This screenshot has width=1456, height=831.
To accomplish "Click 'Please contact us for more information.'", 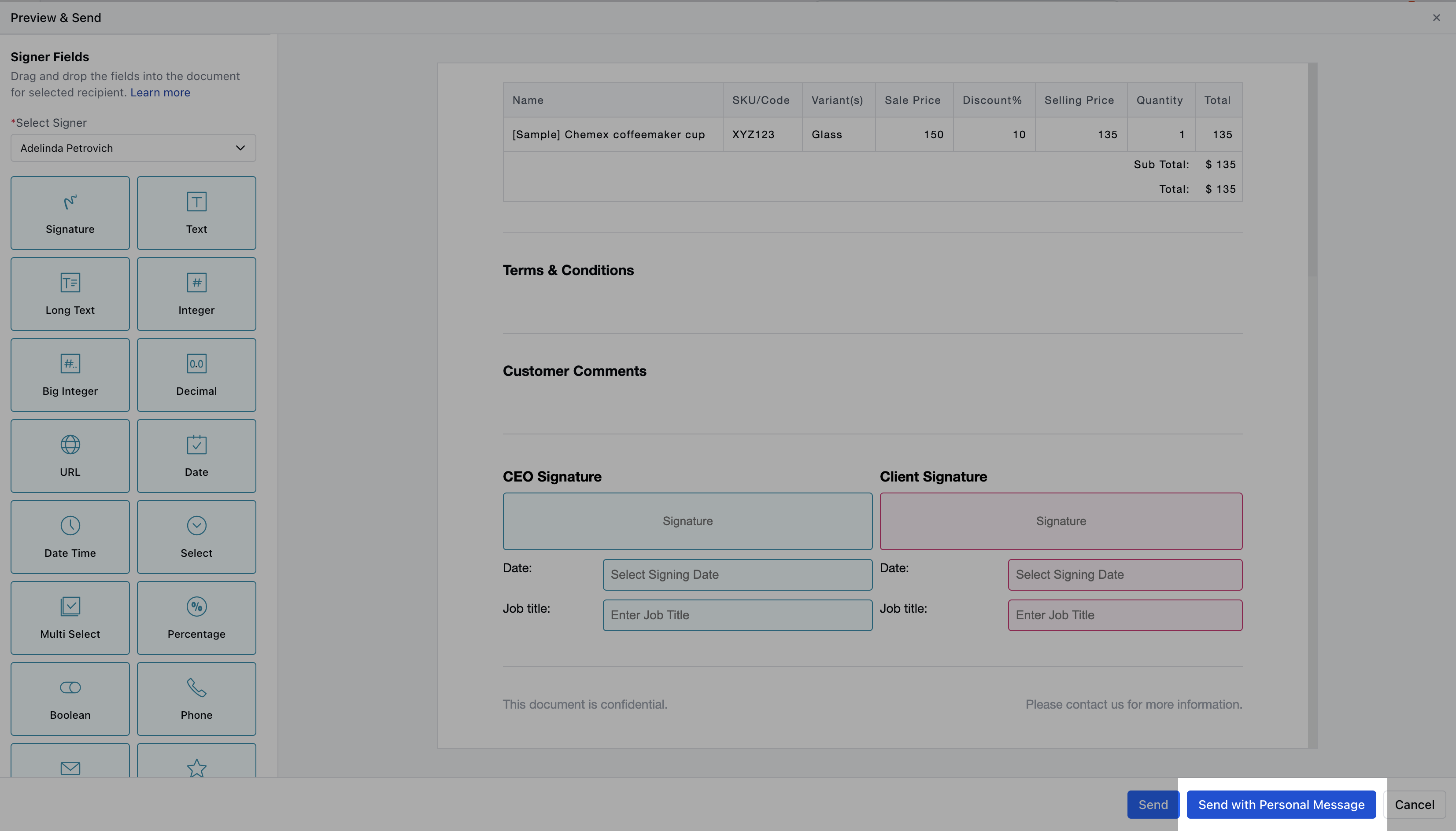I will (1133, 705).
